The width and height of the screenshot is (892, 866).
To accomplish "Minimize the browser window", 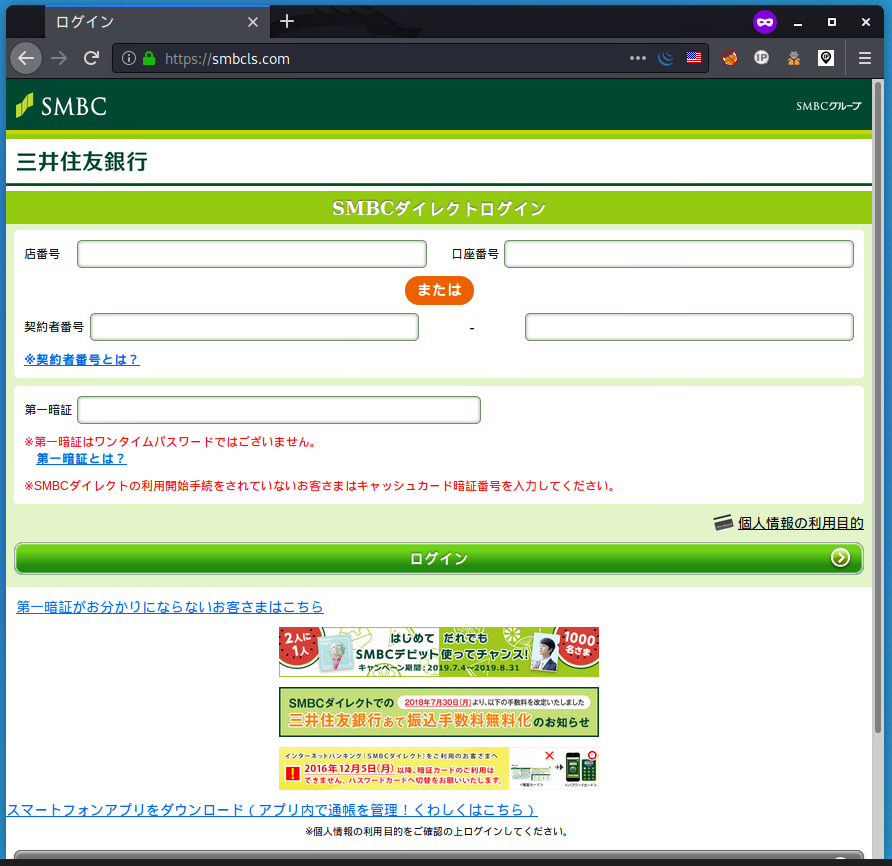I will coord(798,22).
